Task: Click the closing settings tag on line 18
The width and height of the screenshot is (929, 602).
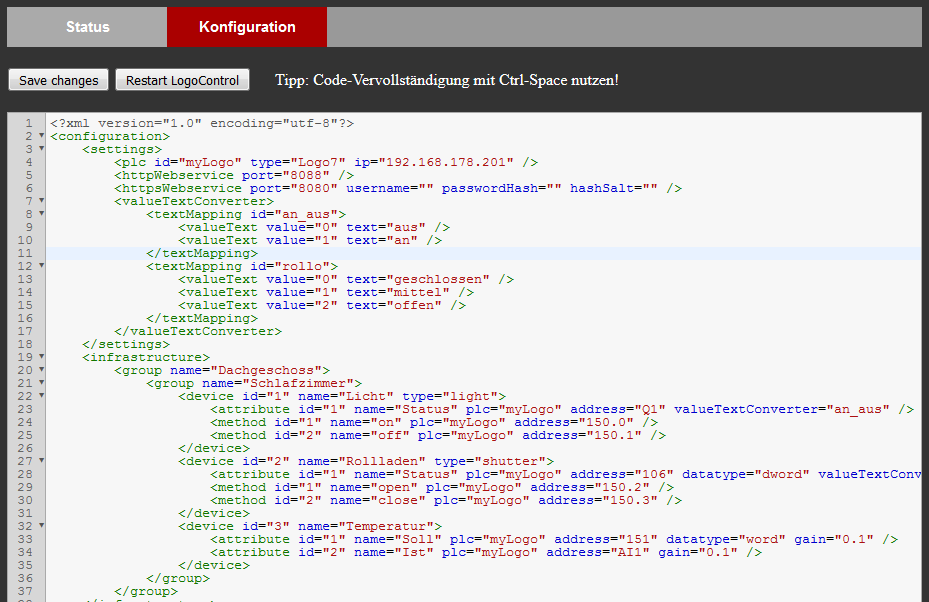Action: point(126,344)
